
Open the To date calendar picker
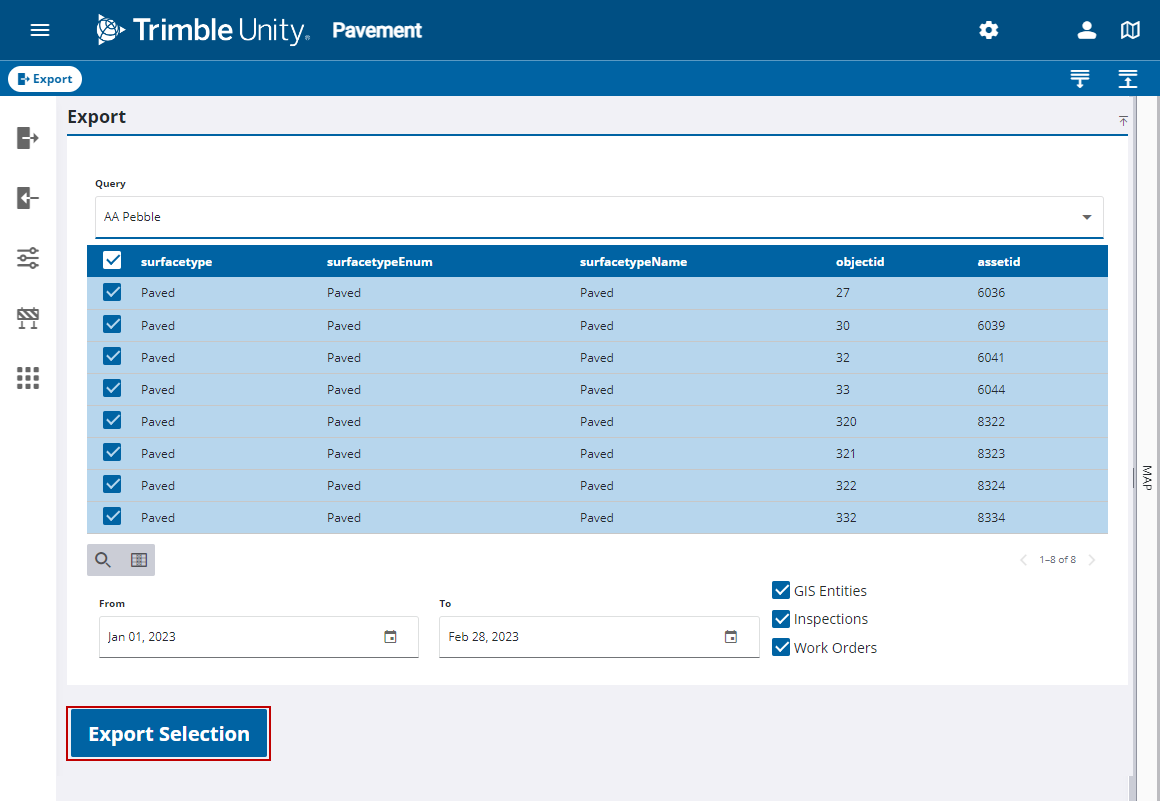point(731,637)
